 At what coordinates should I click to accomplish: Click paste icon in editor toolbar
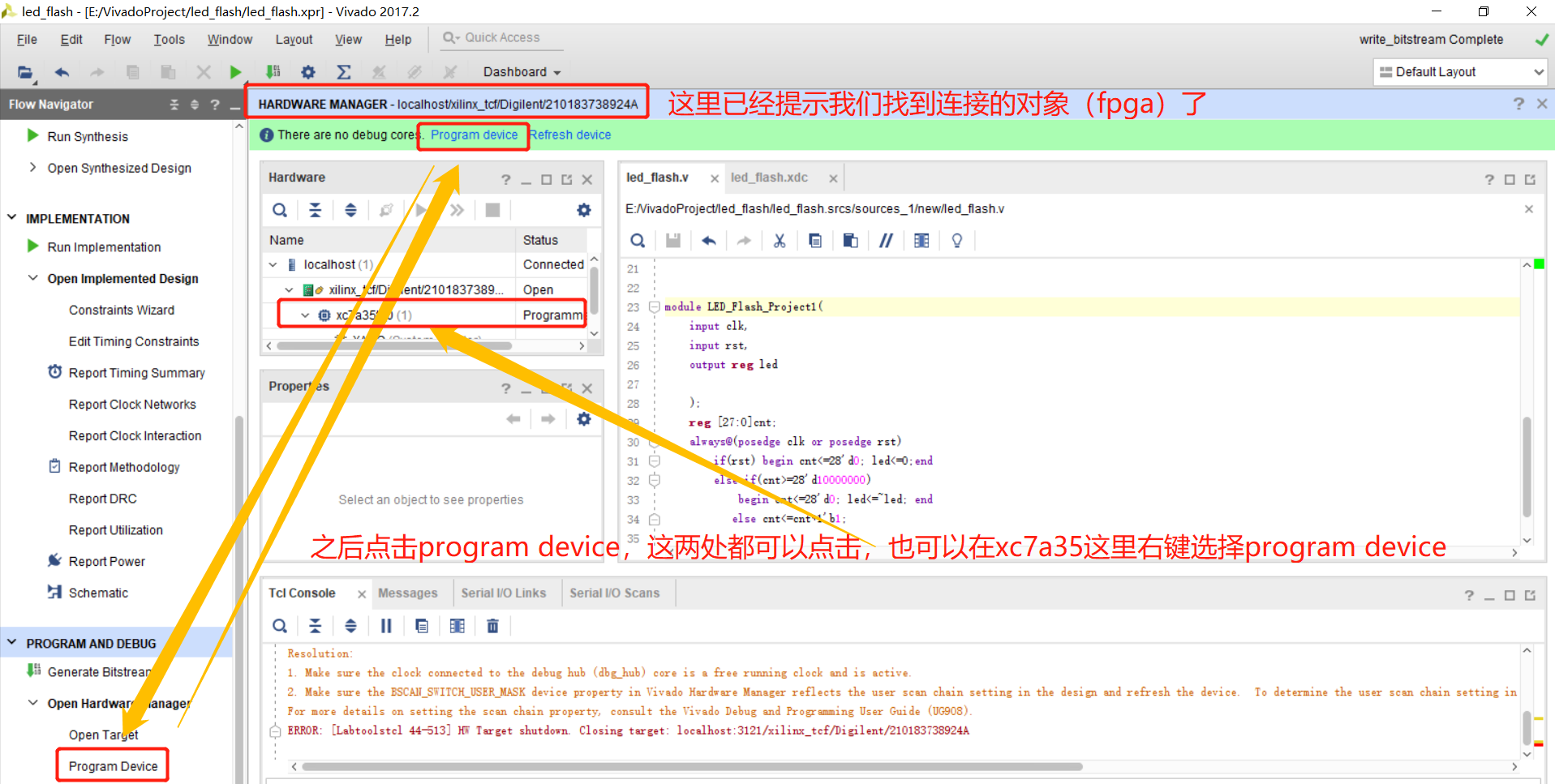point(850,240)
